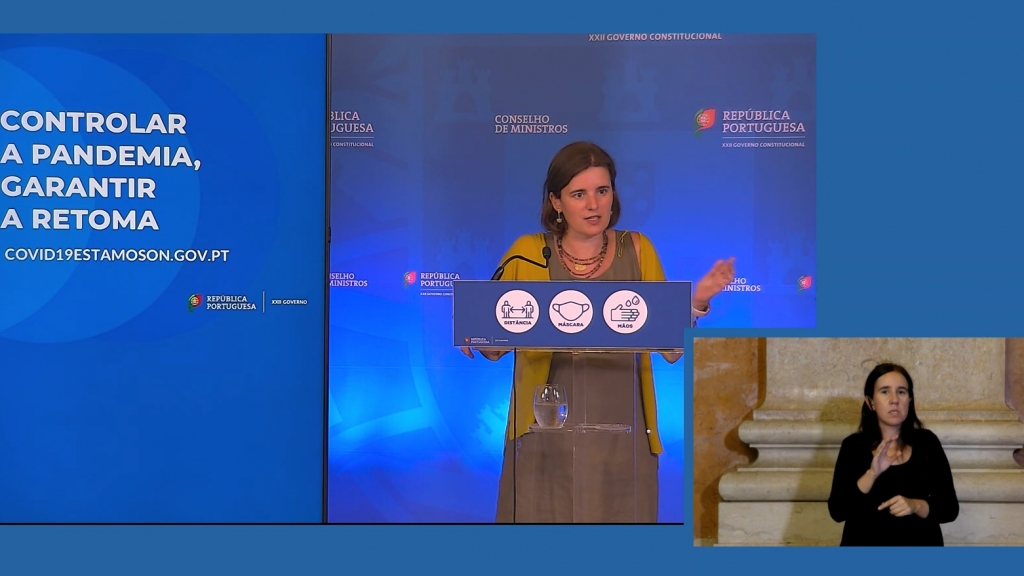Click the Distância social distancing icon
Image resolution: width=1024 pixels, height=576 pixels.
(517, 310)
